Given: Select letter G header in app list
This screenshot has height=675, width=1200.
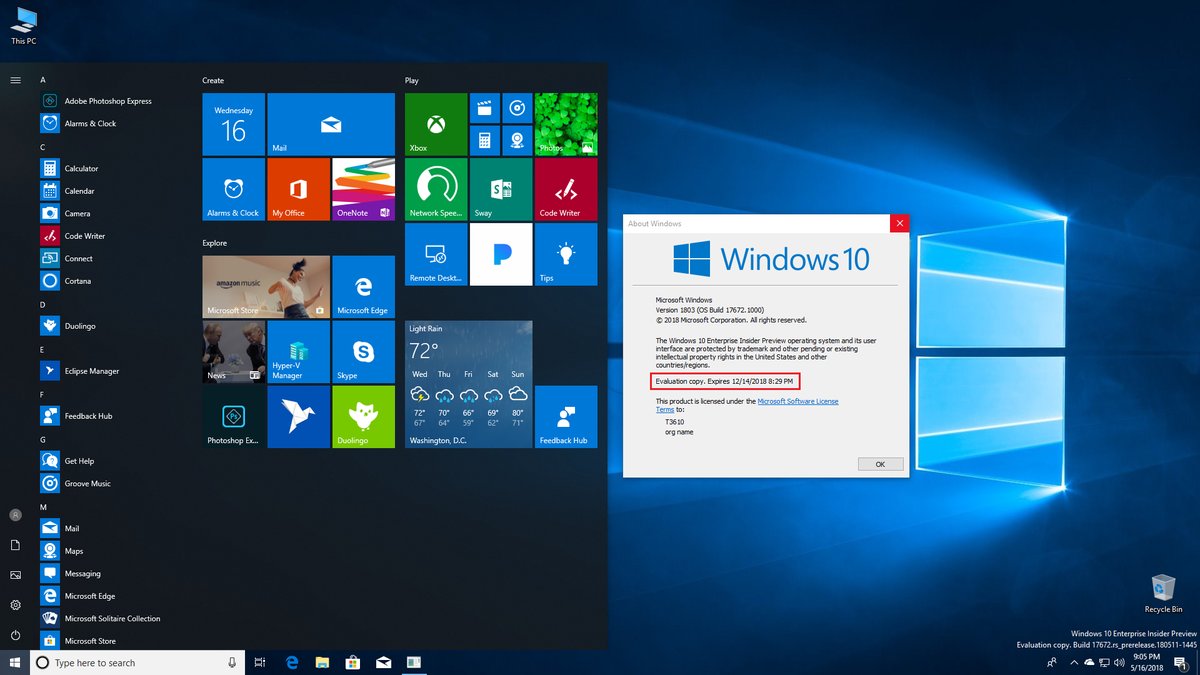Looking at the screenshot, I should (43, 439).
